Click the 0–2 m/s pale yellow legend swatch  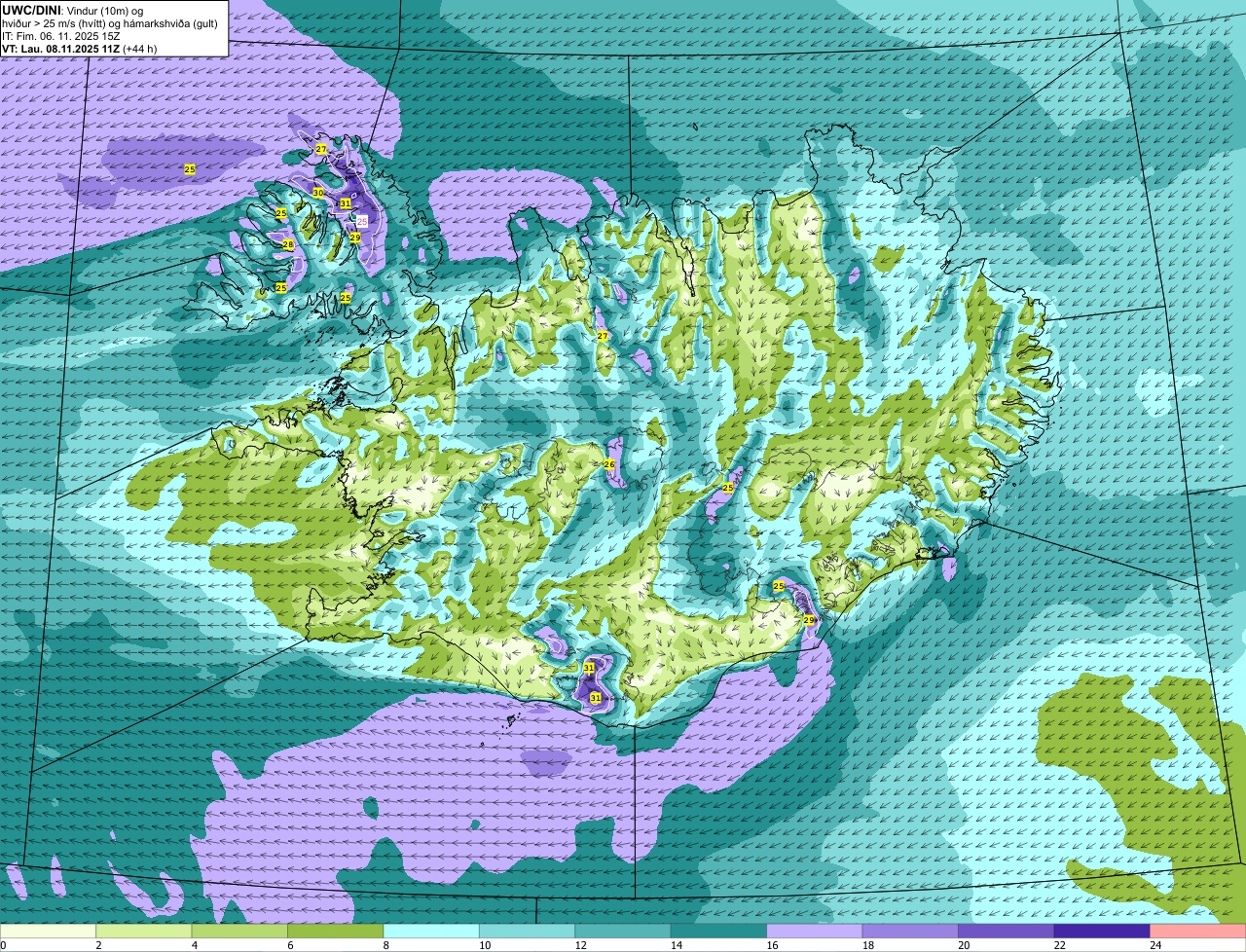click(x=49, y=932)
